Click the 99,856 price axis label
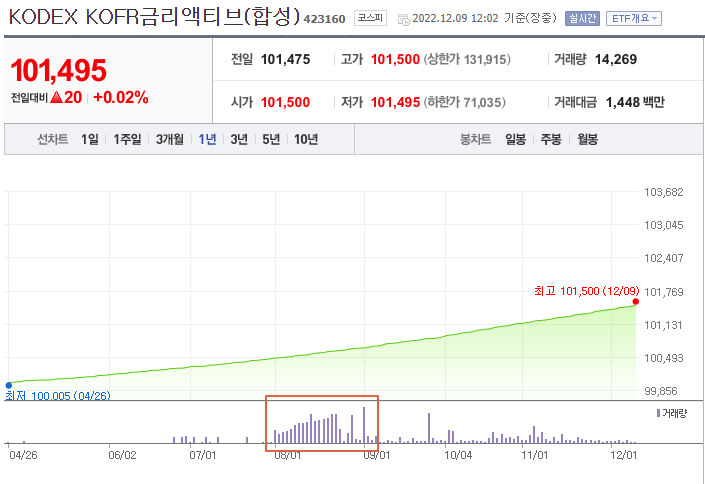The width and height of the screenshot is (705, 484). tap(660, 391)
